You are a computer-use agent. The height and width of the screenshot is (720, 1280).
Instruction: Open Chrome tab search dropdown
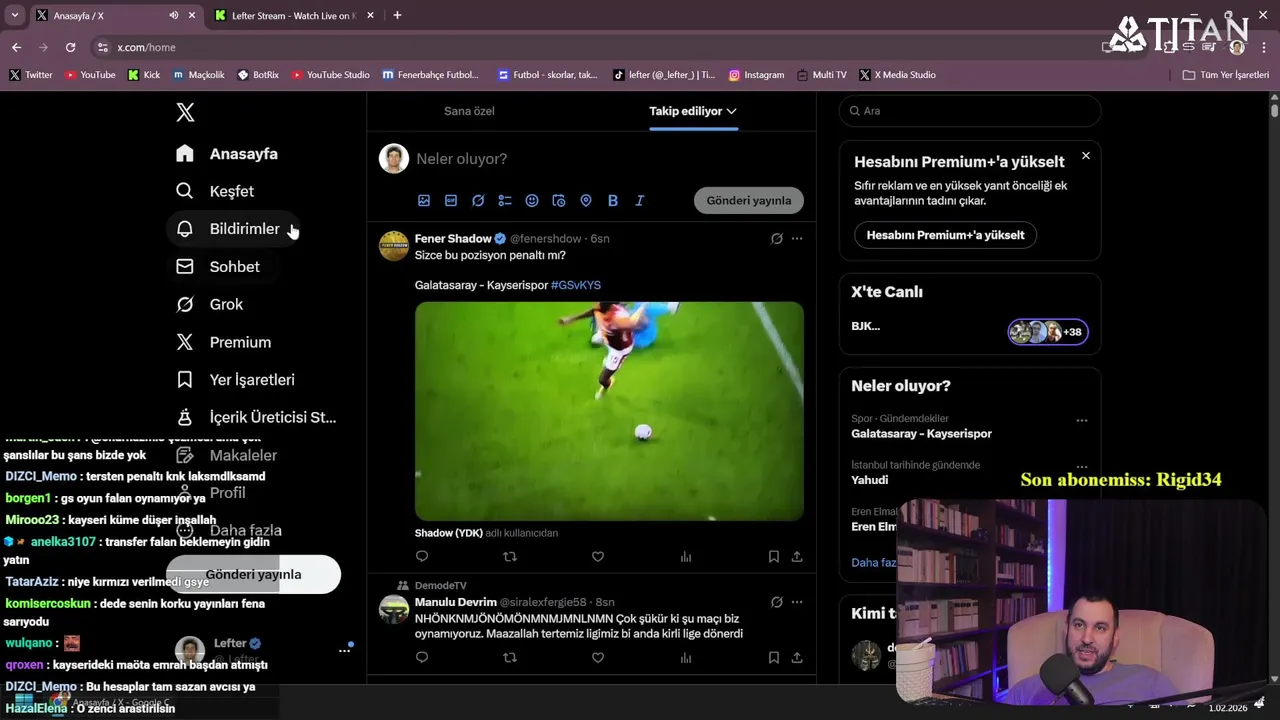point(14,15)
